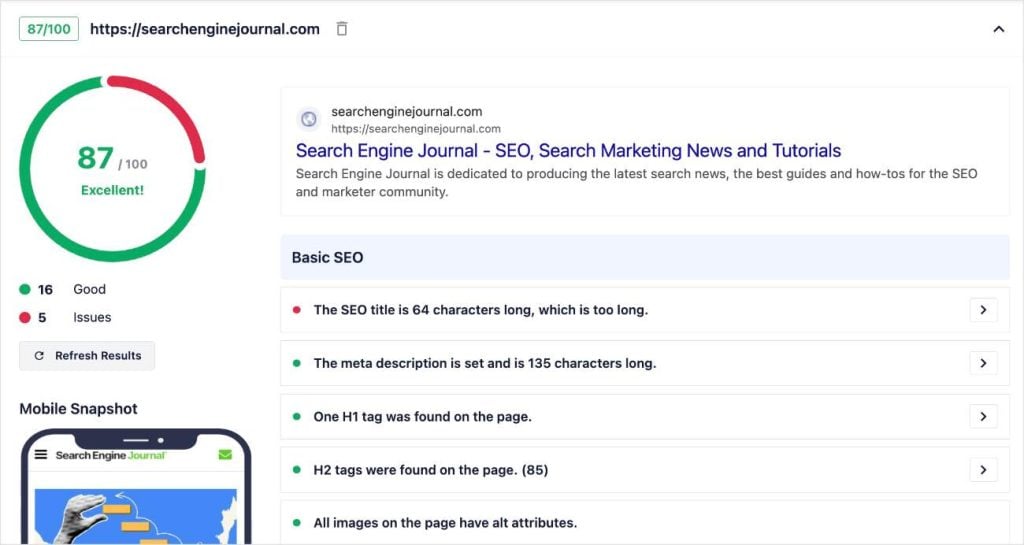Click the preview URL https://searchenginejournal.com
The width and height of the screenshot is (1024, 545).
[416, 129]
